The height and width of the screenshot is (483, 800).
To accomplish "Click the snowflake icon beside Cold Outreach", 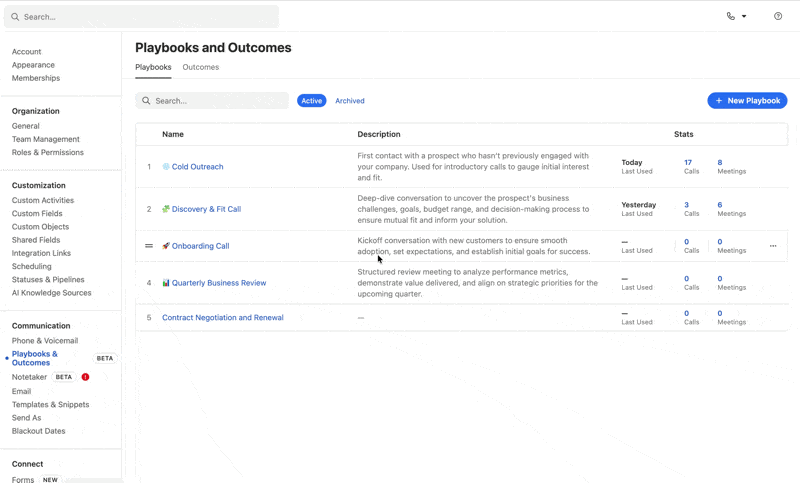I will [166, 166].
